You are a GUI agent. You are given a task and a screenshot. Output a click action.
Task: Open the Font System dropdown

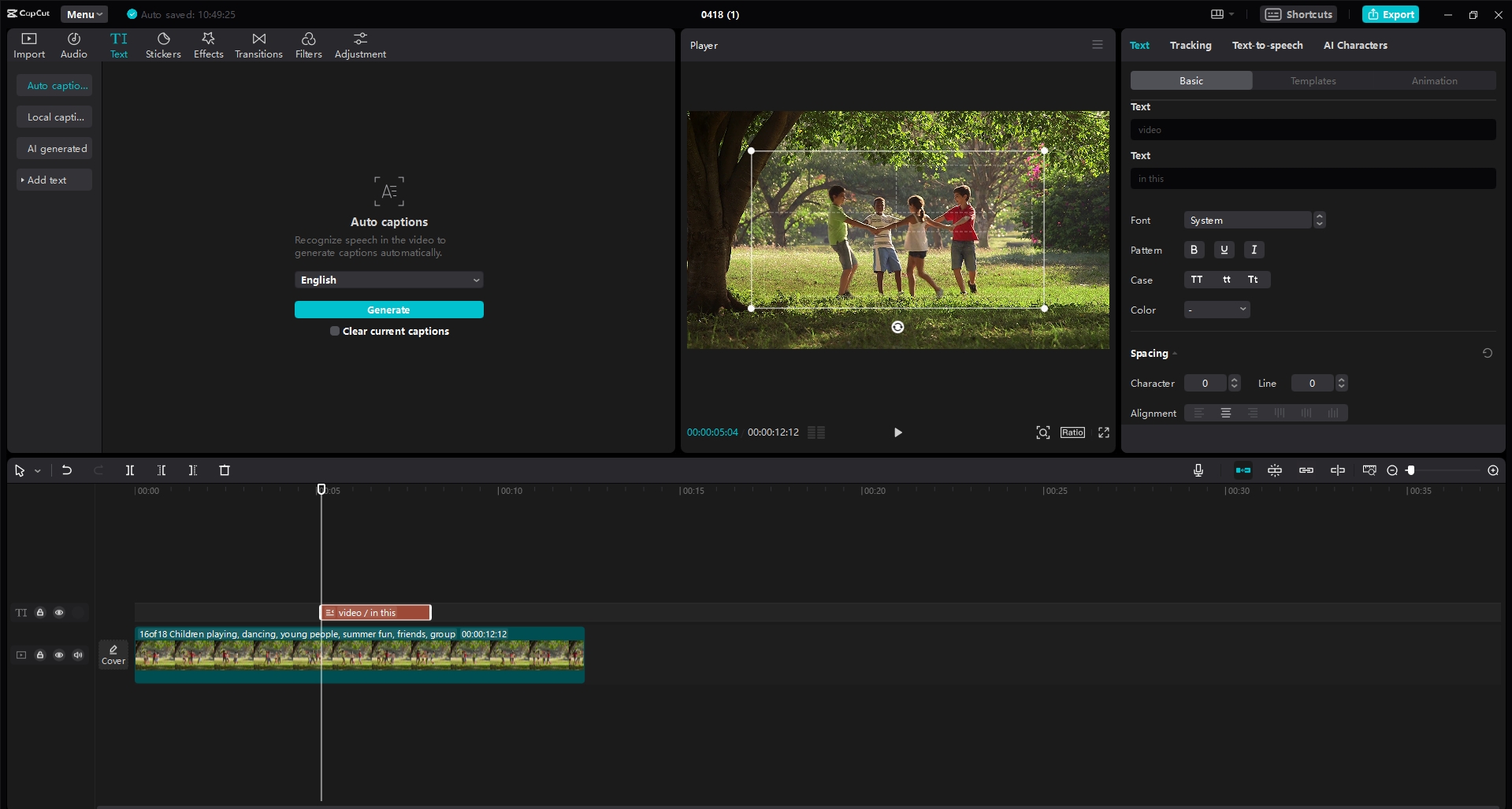pos(1254,220)
